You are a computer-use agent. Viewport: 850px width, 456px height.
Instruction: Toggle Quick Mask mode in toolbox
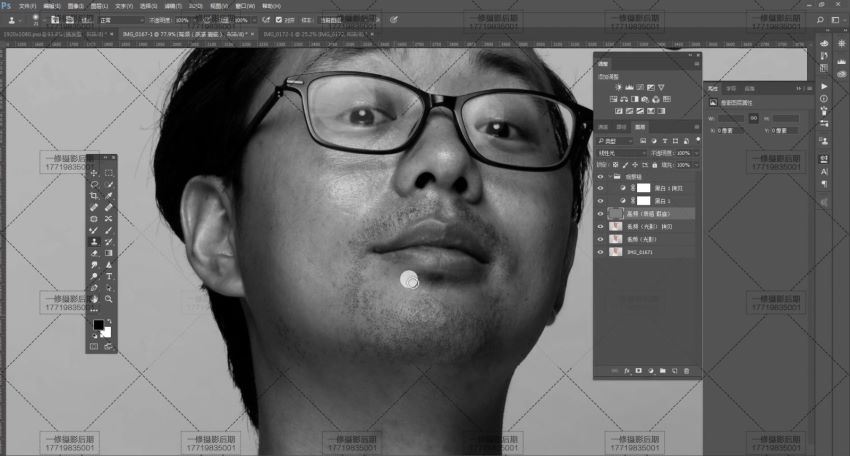(94, 346)
